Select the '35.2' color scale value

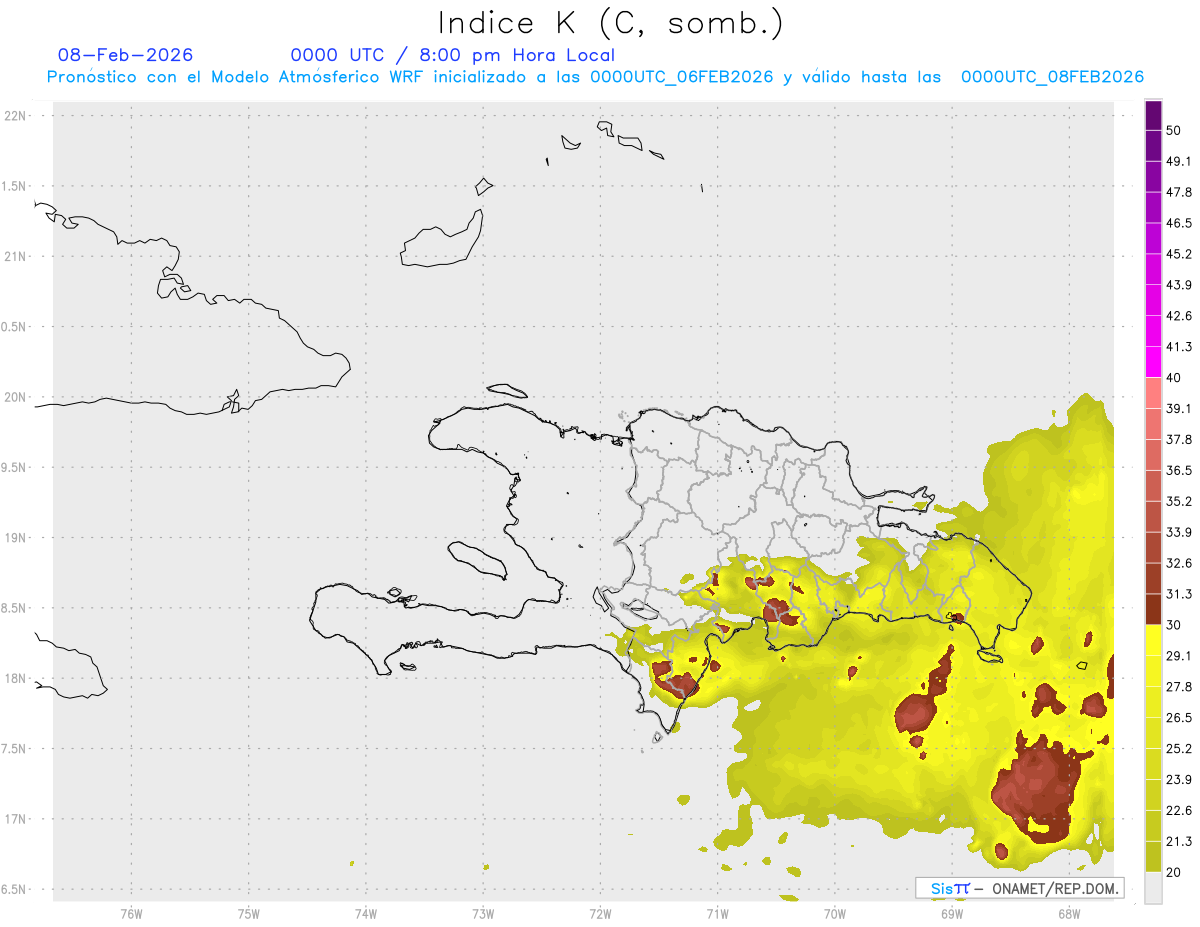[1179, 501]
